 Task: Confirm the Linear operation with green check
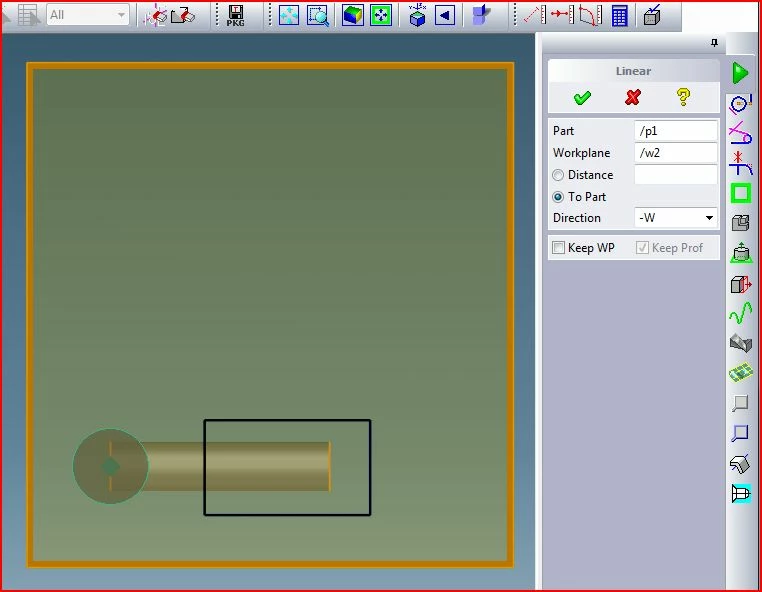pyautogui.click(x=582, y=98)
